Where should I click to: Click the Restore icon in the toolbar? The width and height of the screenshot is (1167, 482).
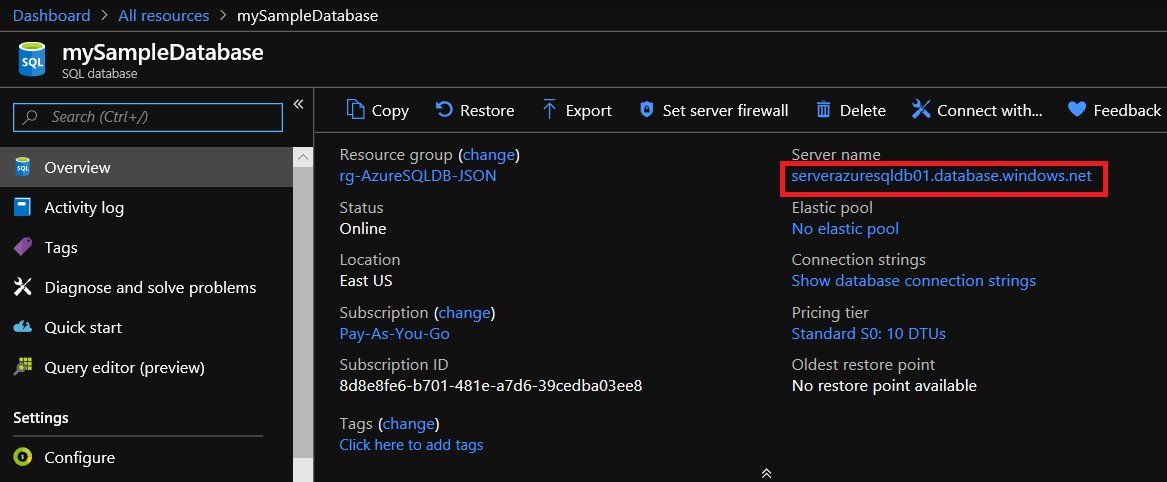[444, 109]
